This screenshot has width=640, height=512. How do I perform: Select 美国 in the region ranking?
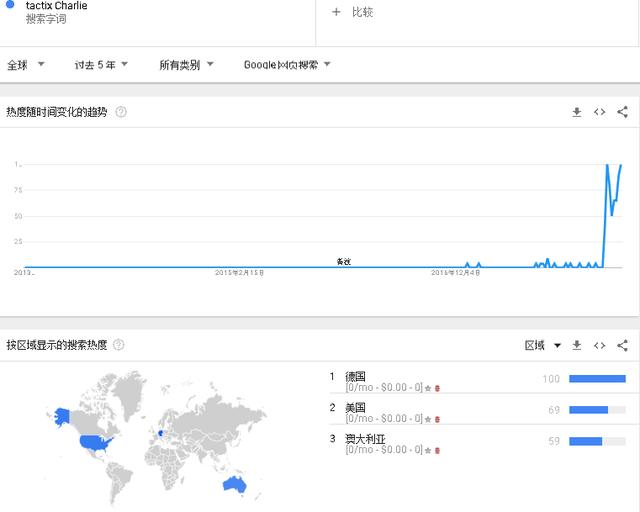click(355, 407)
